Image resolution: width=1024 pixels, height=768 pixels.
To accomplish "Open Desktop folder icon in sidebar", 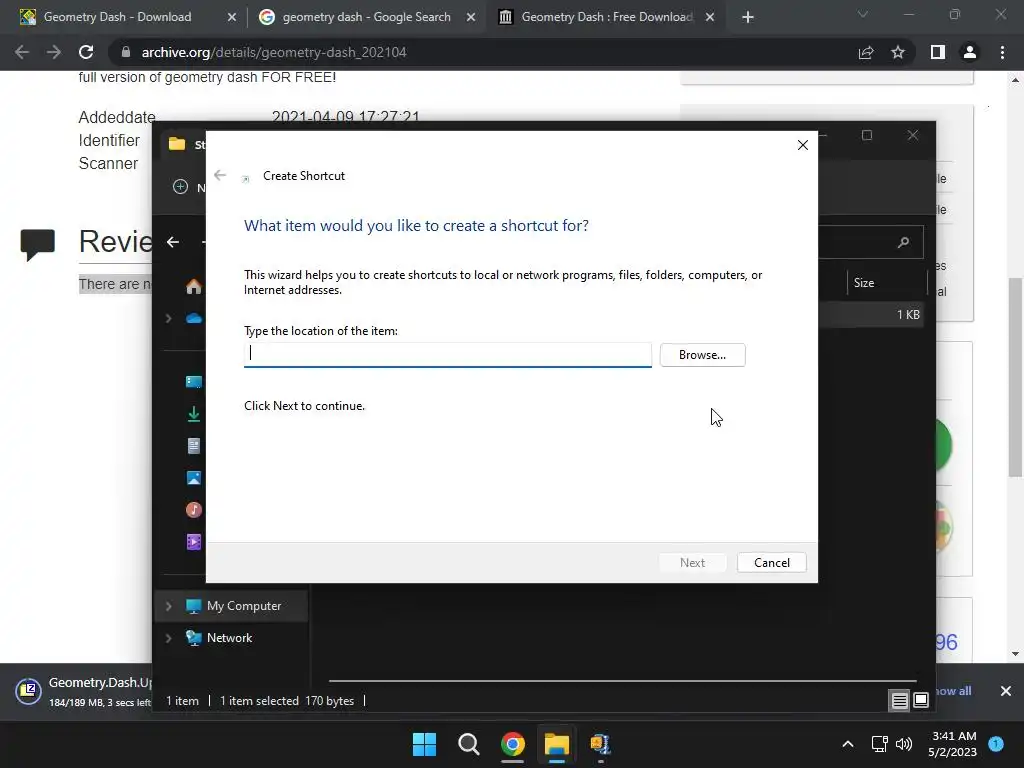I will 194,382.
